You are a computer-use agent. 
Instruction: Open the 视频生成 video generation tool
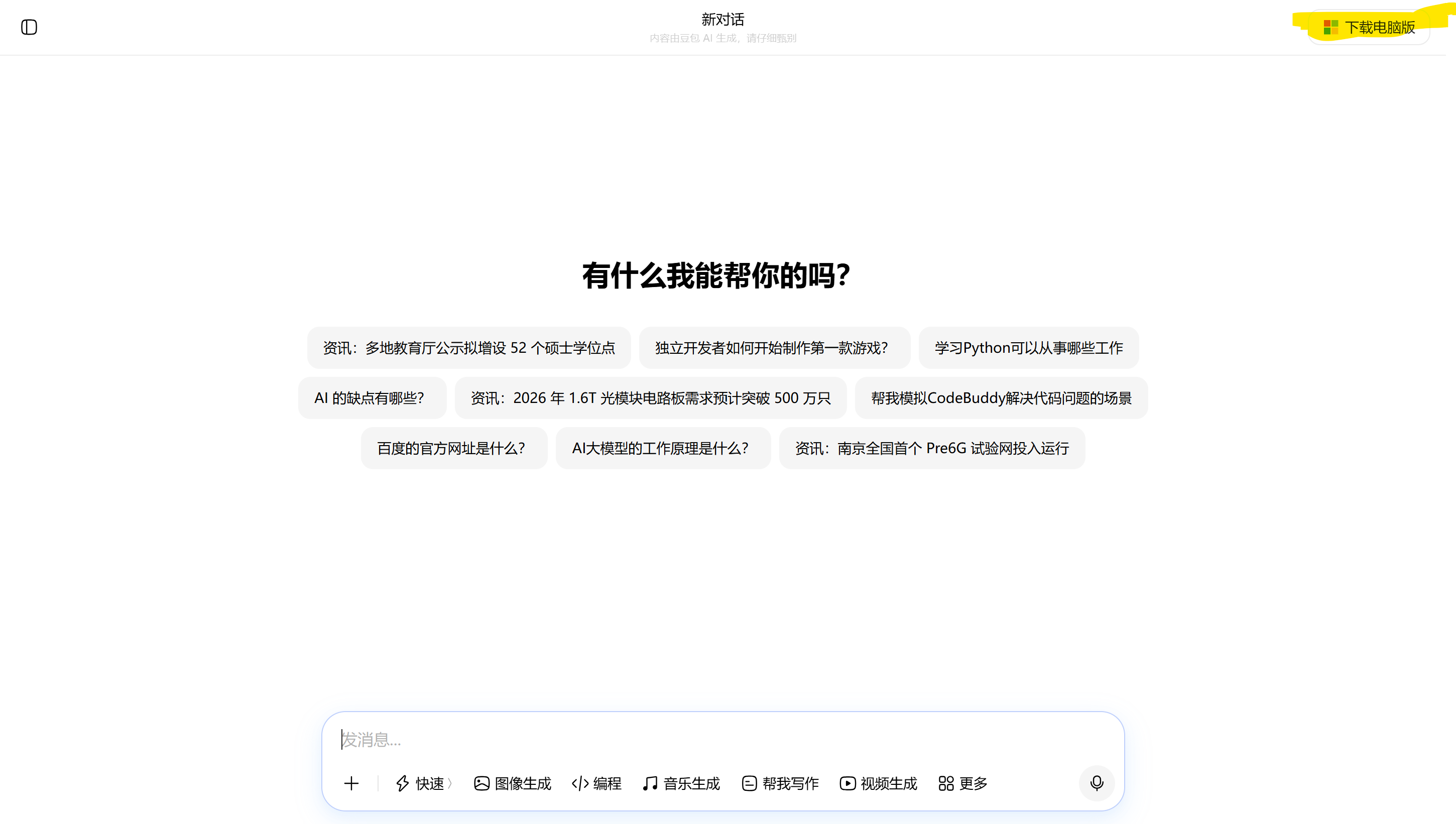click(x=878, y=783)
